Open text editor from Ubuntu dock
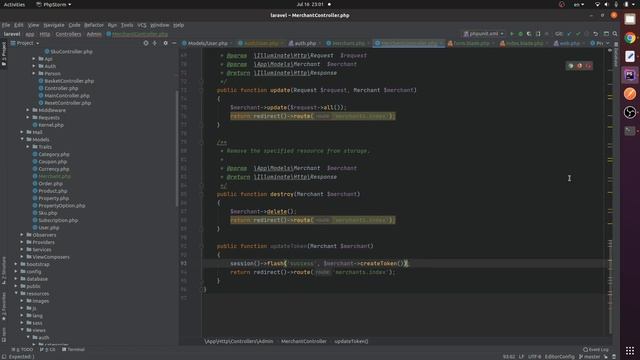 tap(630, 56)
